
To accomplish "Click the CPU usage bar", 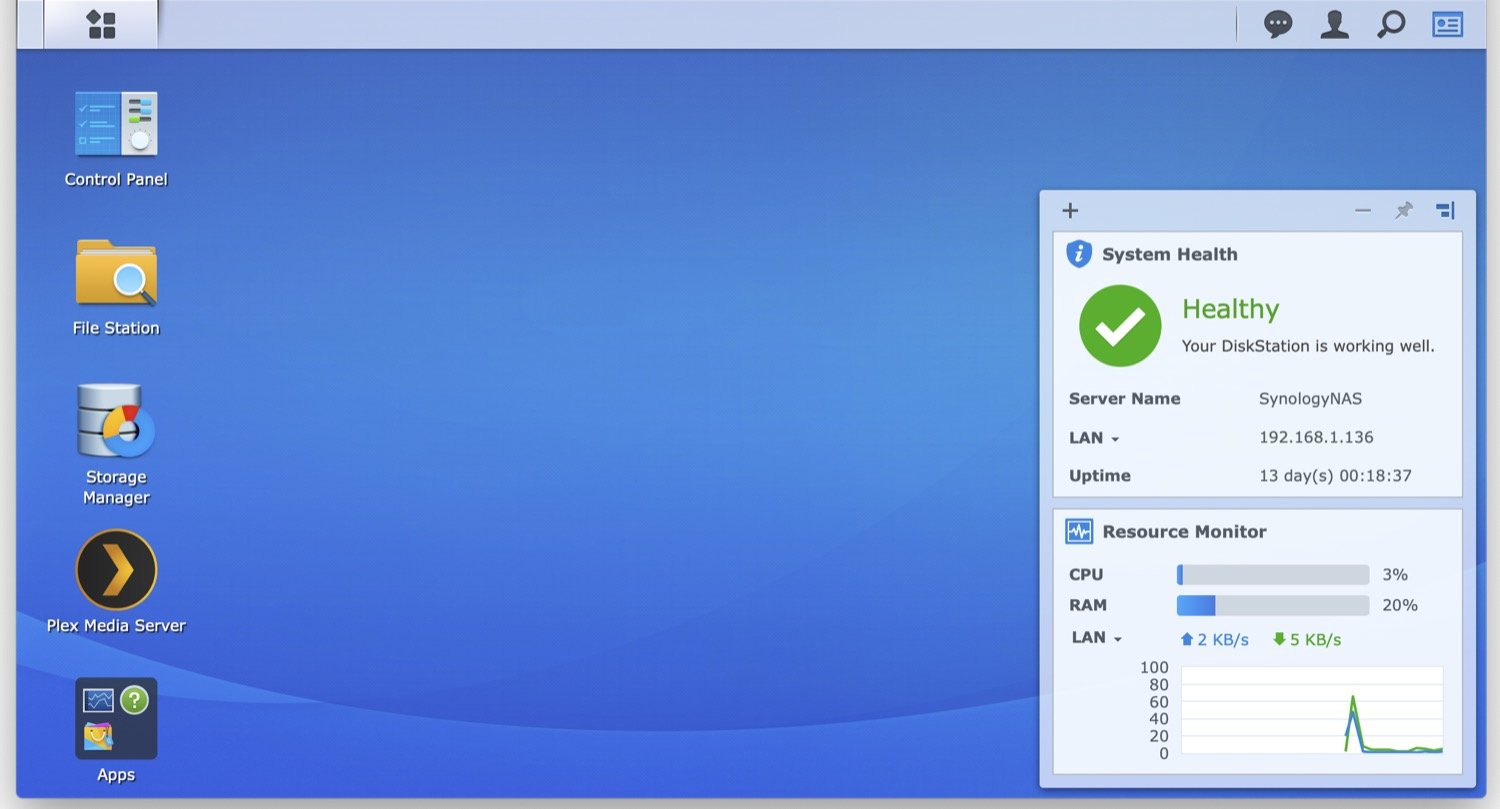I will point(1273,574).
